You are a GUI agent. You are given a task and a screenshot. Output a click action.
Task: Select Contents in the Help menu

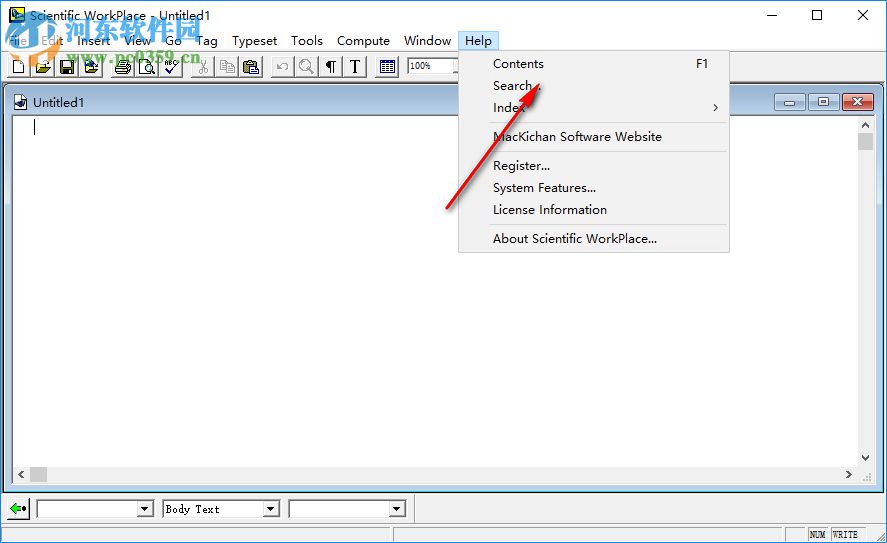[x=593, y=63]
